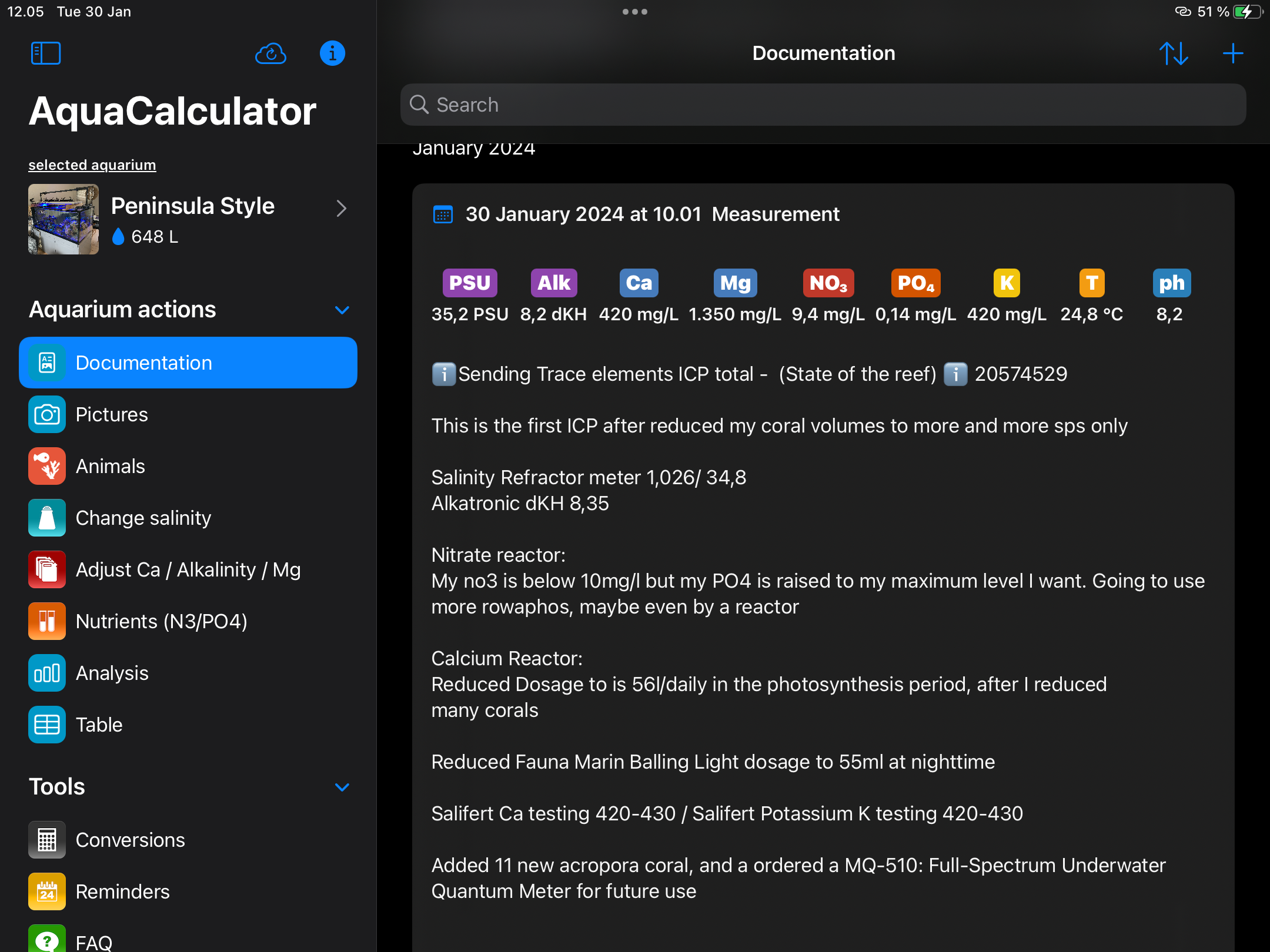Viewport: 1270px width, 952px height.
Task: Open the Table view item
Action: tap(99, 725)
